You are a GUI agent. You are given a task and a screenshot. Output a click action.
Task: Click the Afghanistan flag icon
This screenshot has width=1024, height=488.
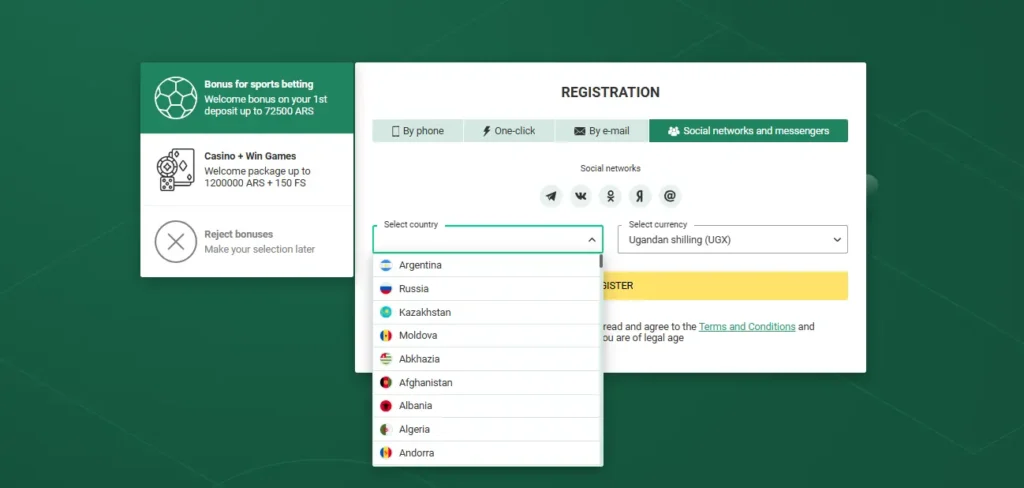[386, 382]
